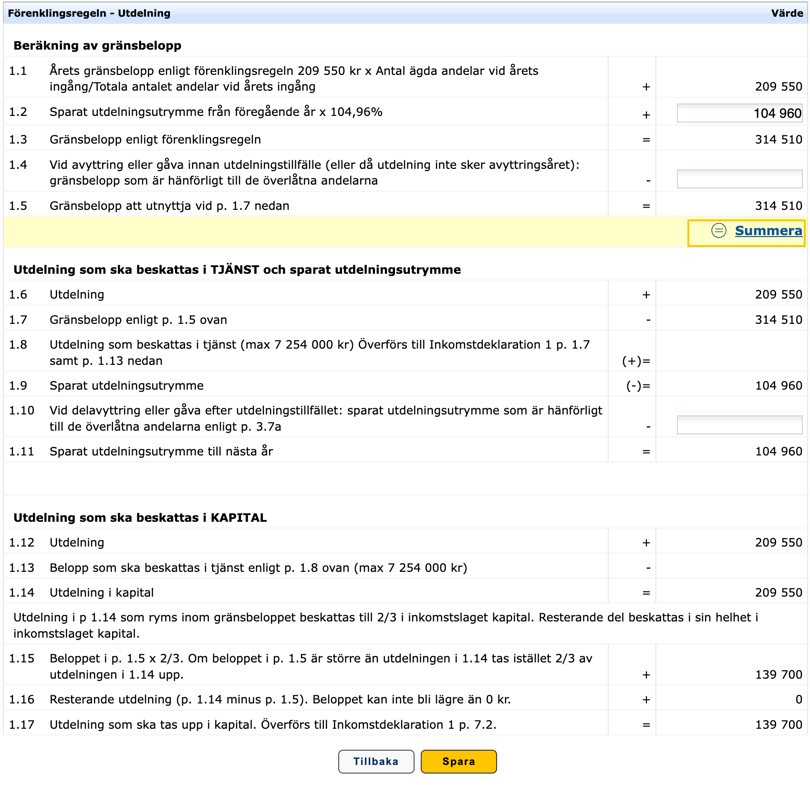Click the row 1.10 label 'Vid delavyttring eller gåva efter utdelningstillfället'
Screen dimensions: 810x785
(326, 418)
